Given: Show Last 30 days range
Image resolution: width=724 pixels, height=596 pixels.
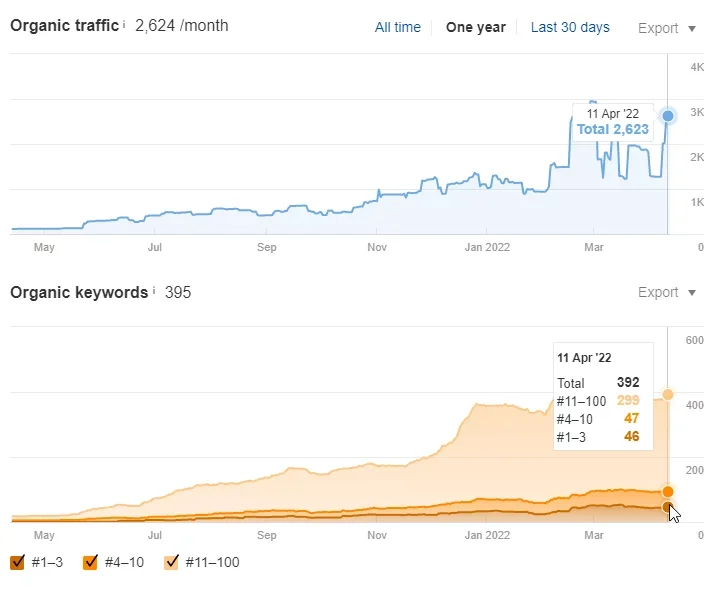Looking at the screenshot, I should tap(570, 27).
